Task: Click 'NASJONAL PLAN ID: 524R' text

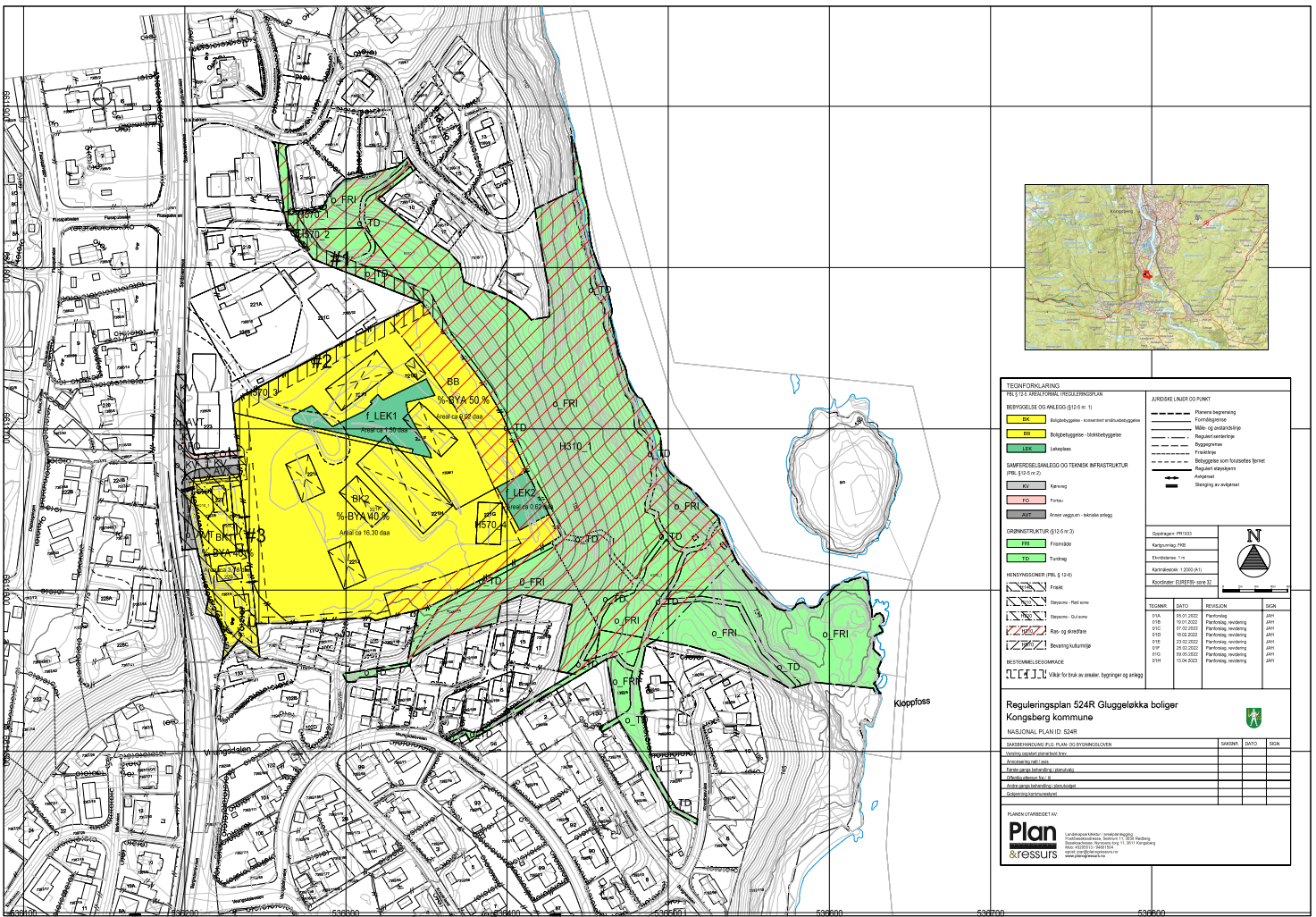Action: coord(1042,732)
